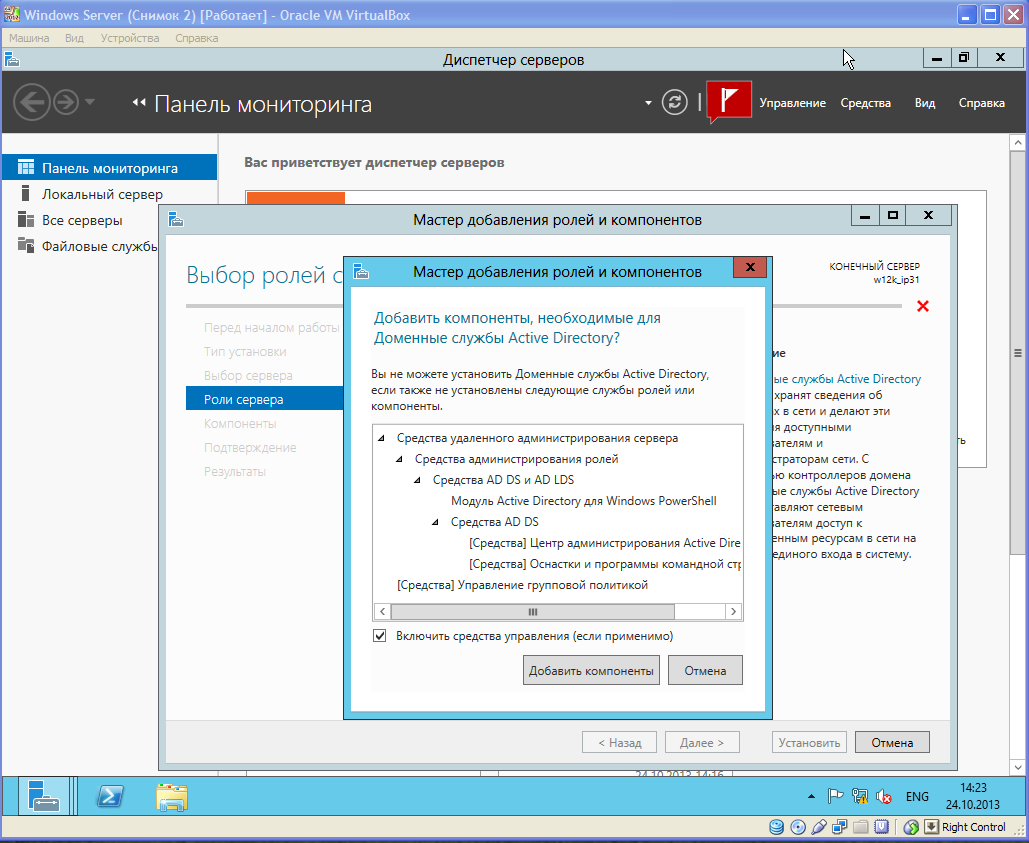Click the refresh icon in Server Manager header
Image resolution: width=1029 pixels, height=843 pixels.
(674, 102)
